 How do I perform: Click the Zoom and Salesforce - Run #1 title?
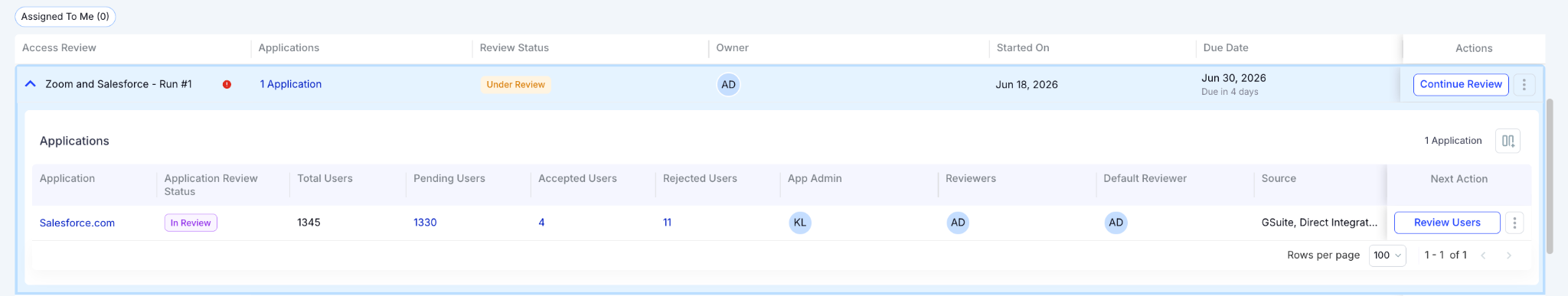pos(119,84)
